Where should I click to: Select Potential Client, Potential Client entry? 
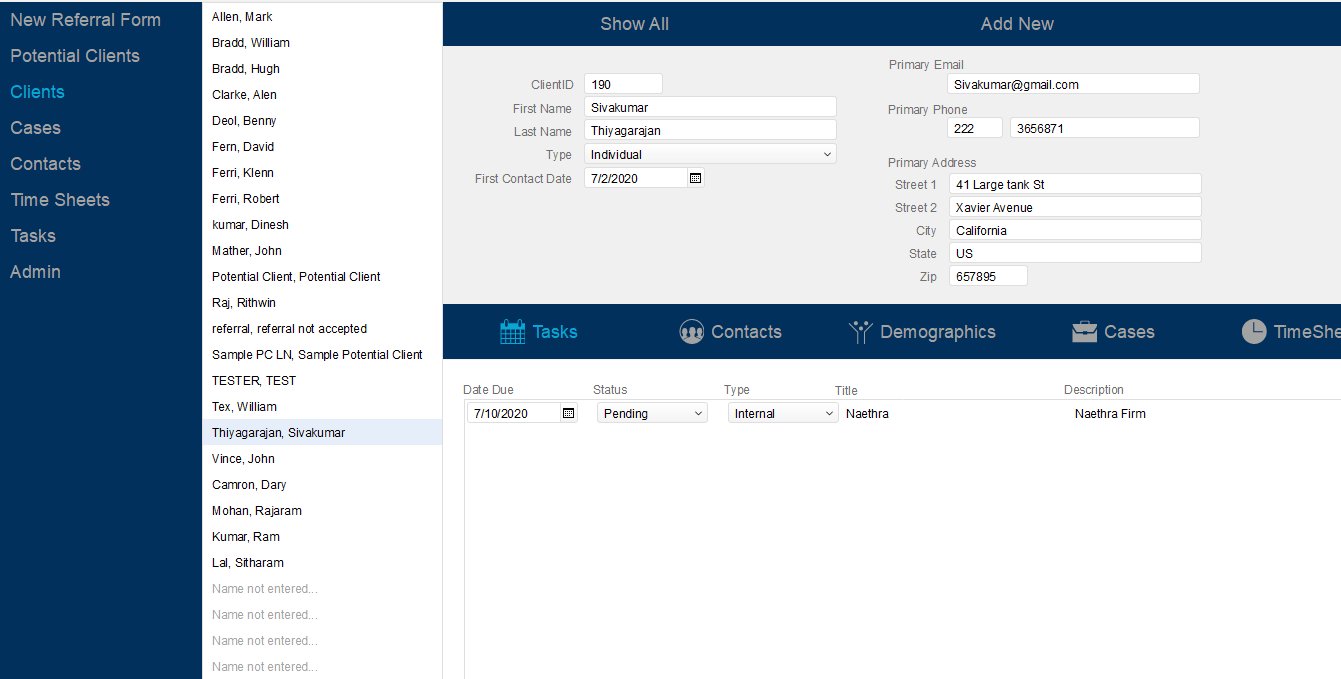pyautogui.click(x=322, y=277)
